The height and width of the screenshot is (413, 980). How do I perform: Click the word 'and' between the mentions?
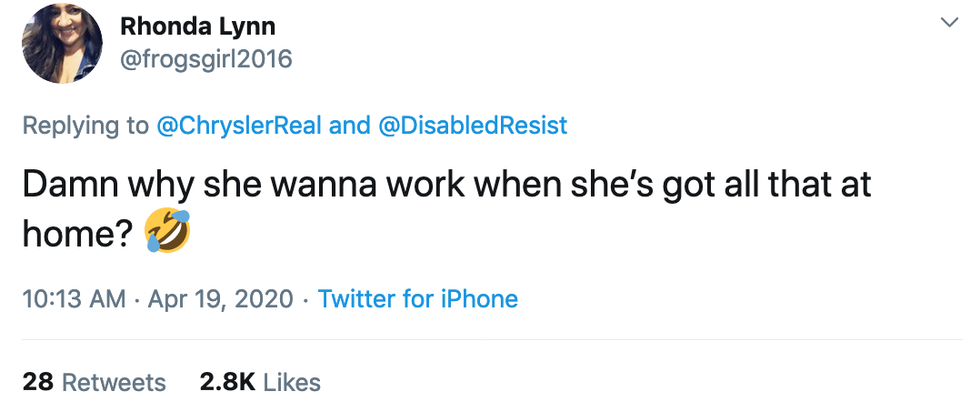point(349,125)
